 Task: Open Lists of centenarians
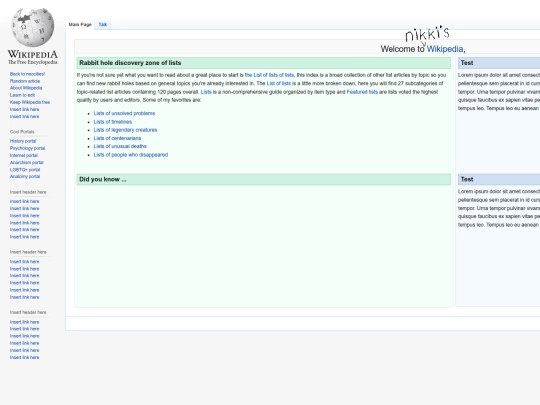[117, 138]
